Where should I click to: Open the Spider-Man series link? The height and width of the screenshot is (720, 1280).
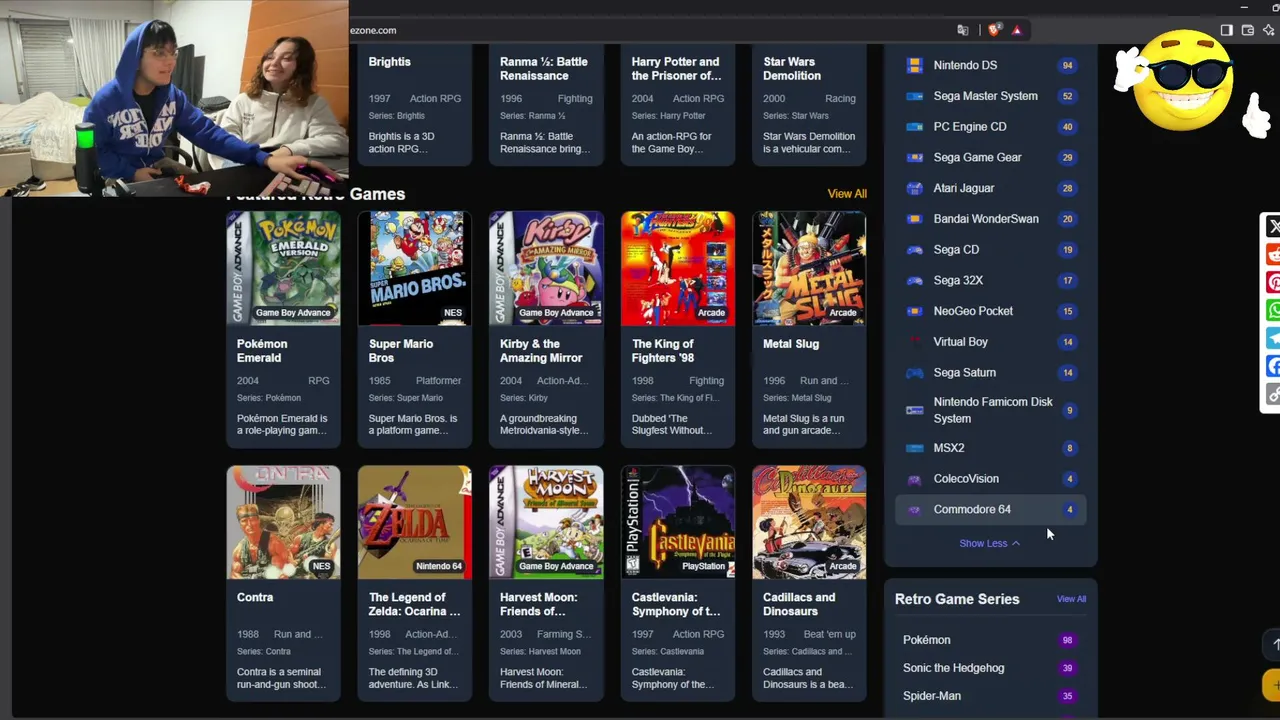tap(932, 696)
